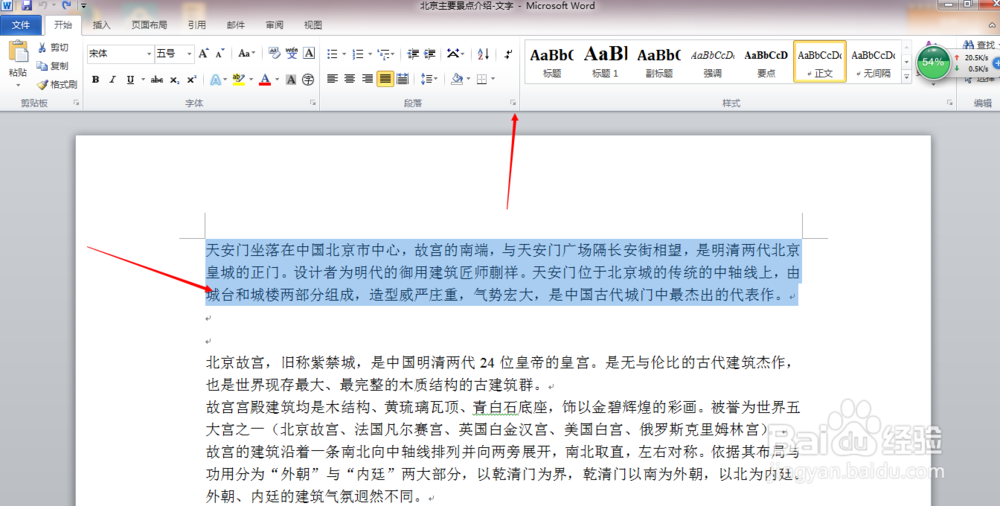
Task: Apply character shading gray A icon
Action: click(291, 80)
